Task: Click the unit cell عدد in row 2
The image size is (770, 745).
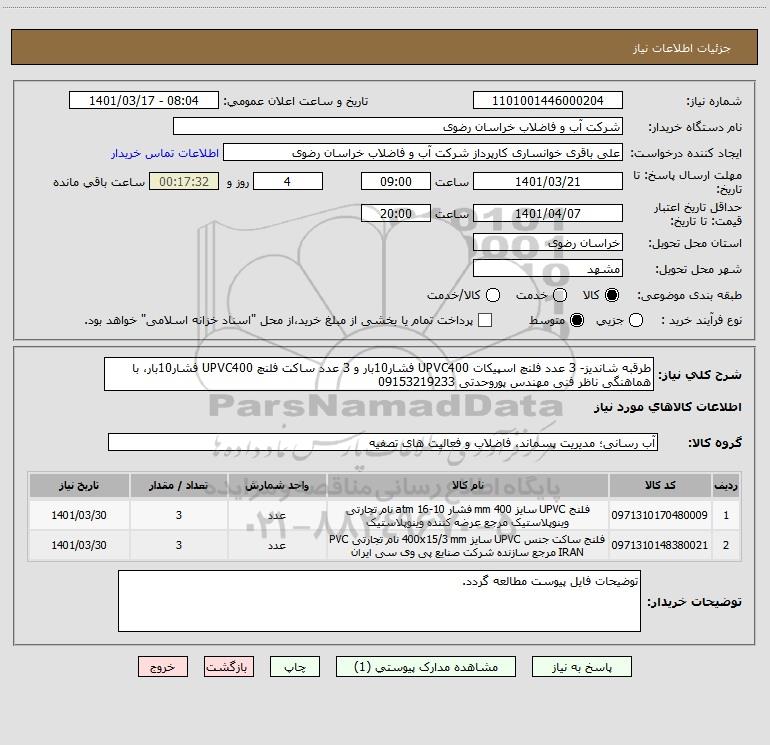Action: pos(277,545)
